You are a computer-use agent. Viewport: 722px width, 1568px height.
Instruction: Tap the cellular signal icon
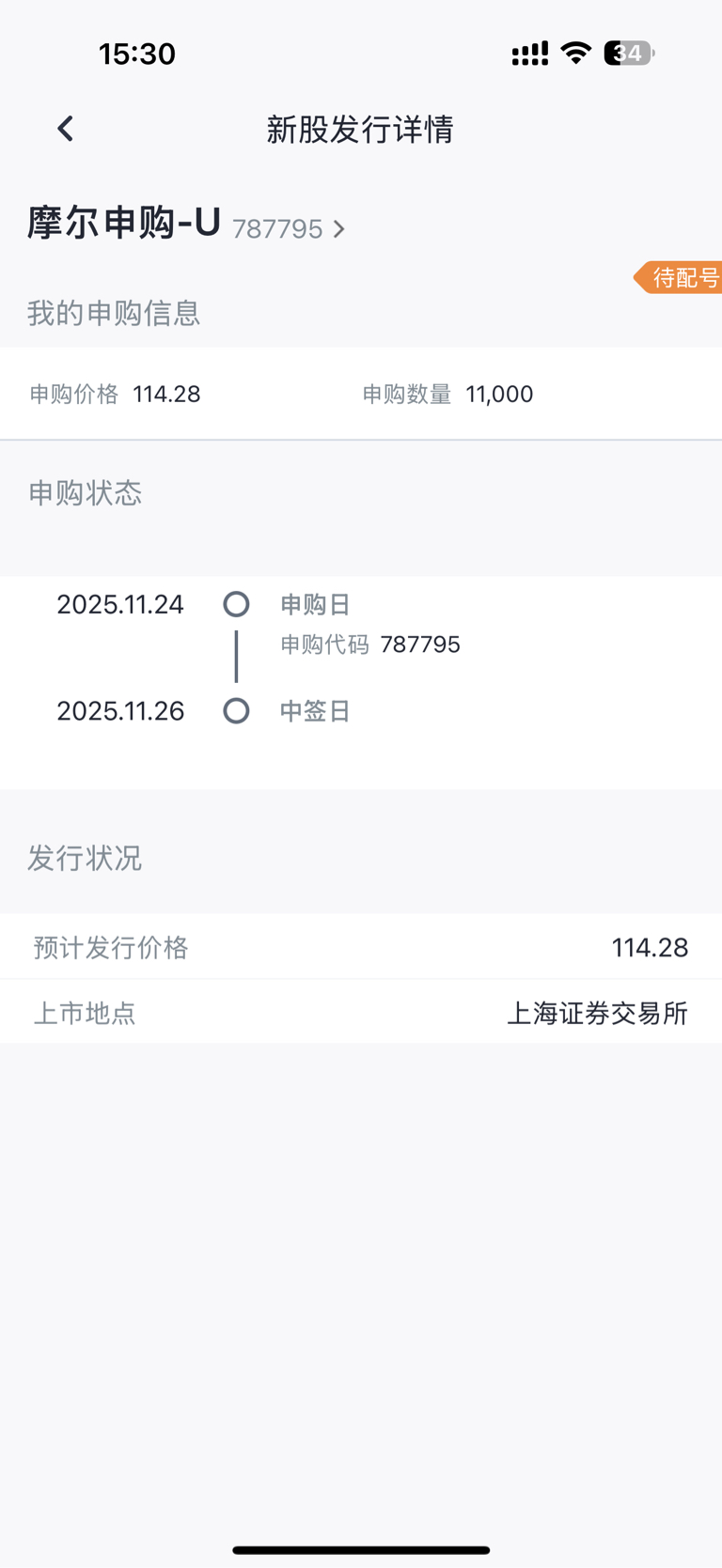530,54
